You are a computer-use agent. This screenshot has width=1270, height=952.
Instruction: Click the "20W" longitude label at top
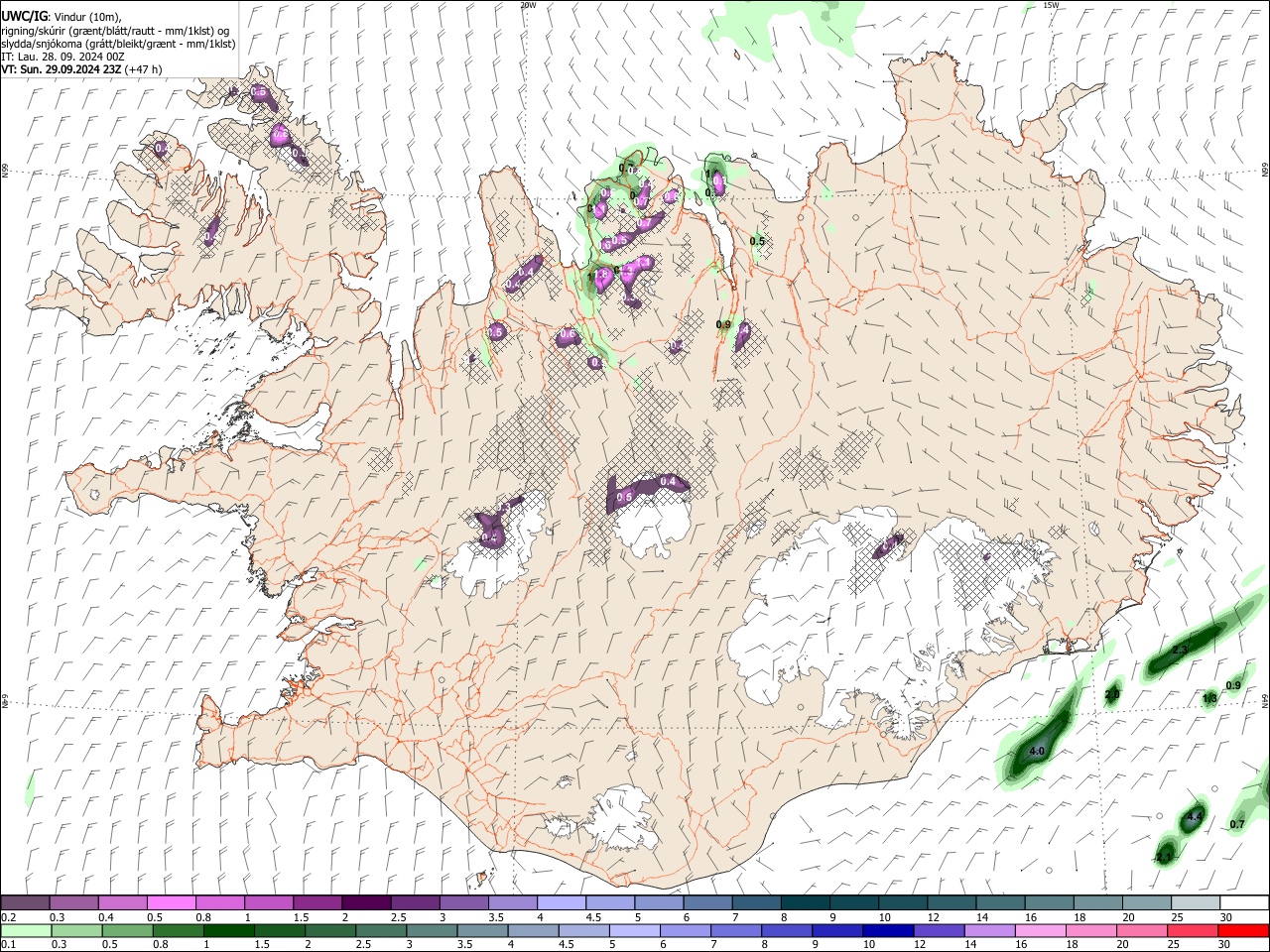[528, 5]
